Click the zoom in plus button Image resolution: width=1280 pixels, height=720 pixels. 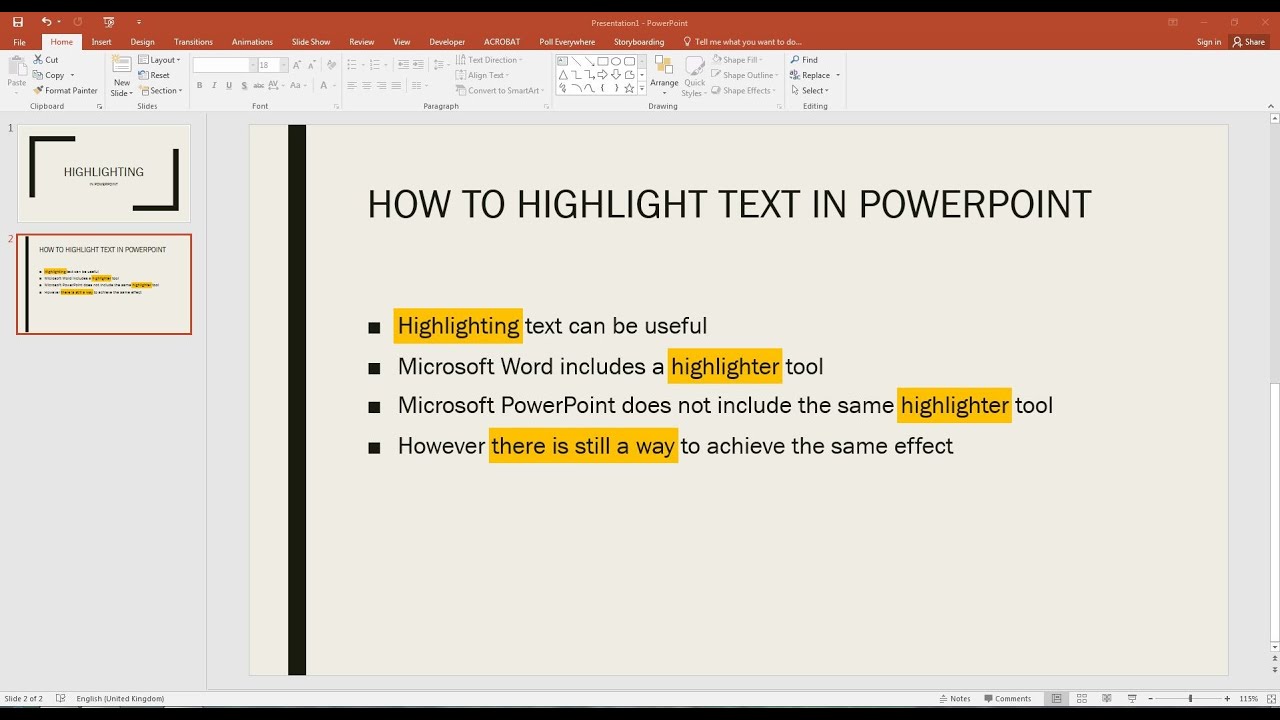point(1228,699)
